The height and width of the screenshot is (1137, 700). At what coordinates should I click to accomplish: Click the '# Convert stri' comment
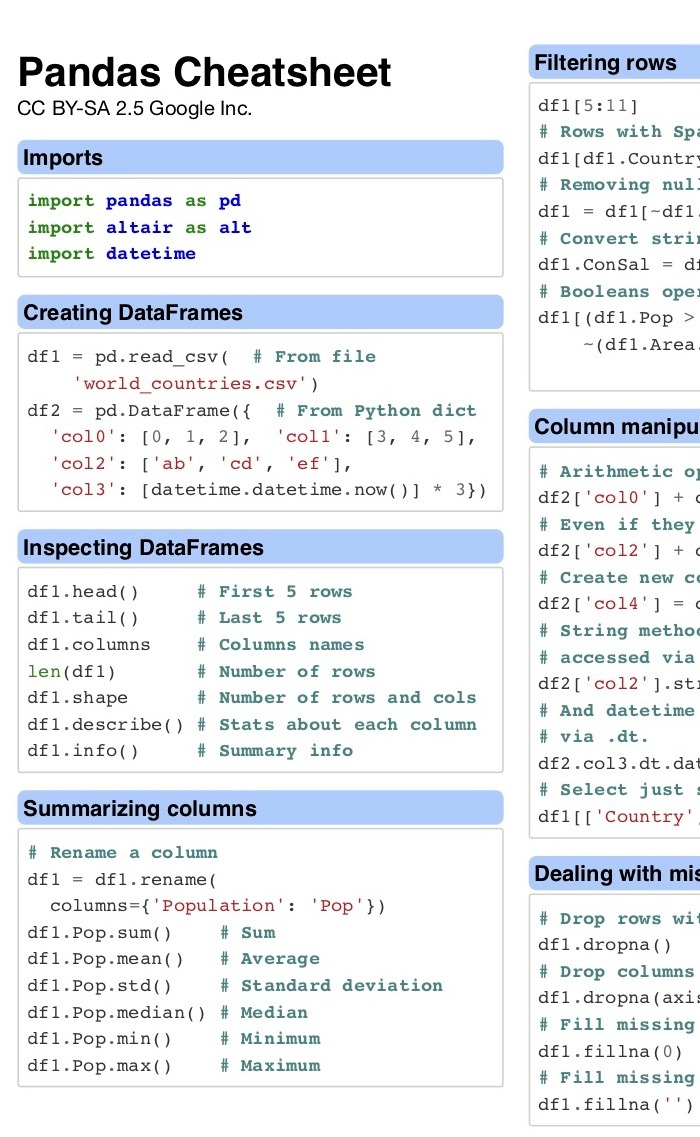pyautogui.click(x=619, y=239)
